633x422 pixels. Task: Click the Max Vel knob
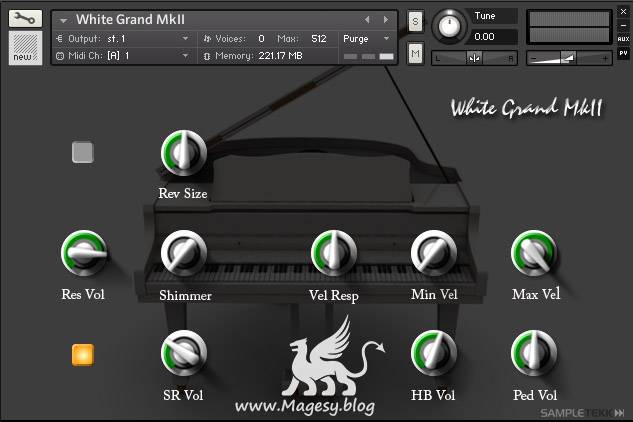(534, 253)
